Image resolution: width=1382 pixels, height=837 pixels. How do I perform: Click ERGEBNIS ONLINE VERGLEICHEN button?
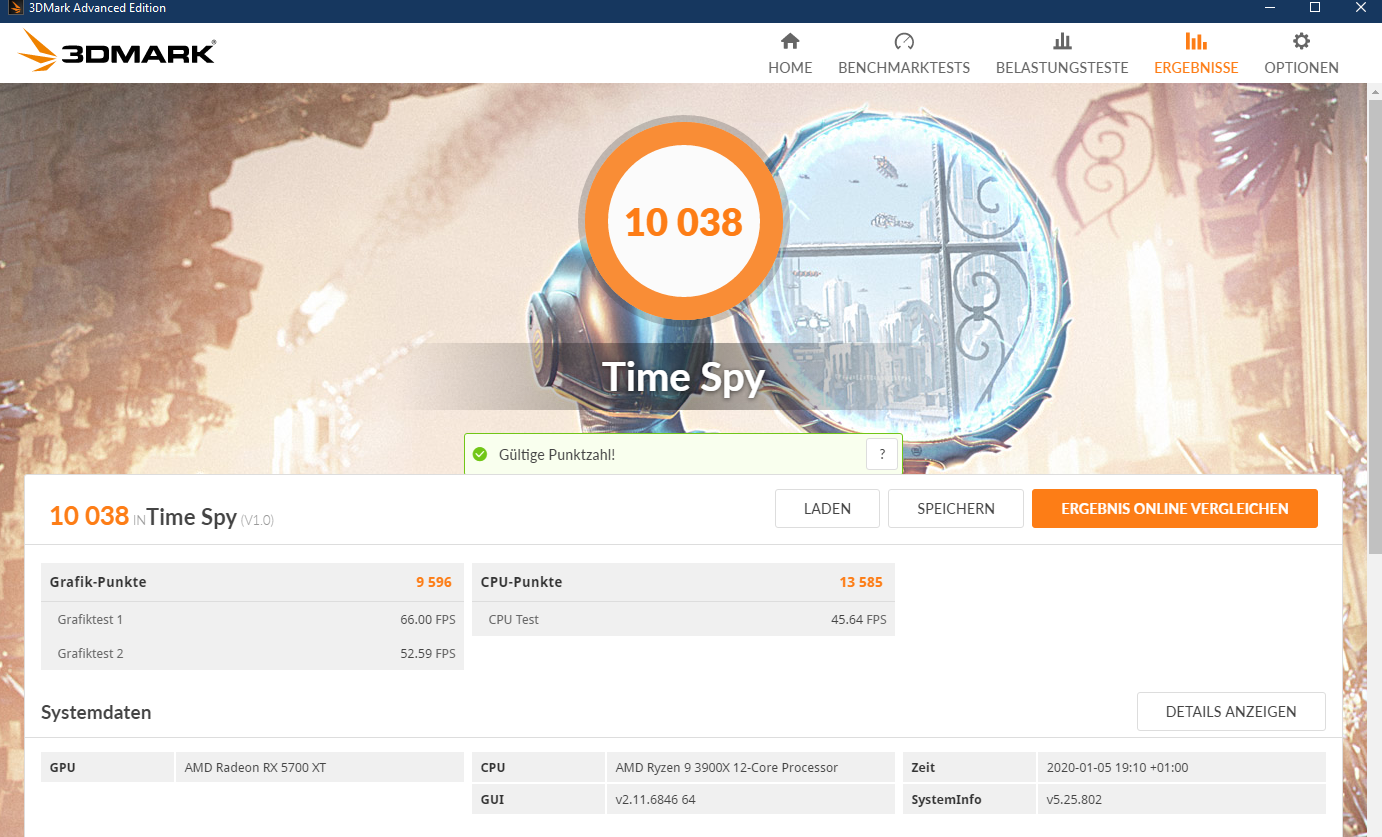coord(1175,508)
